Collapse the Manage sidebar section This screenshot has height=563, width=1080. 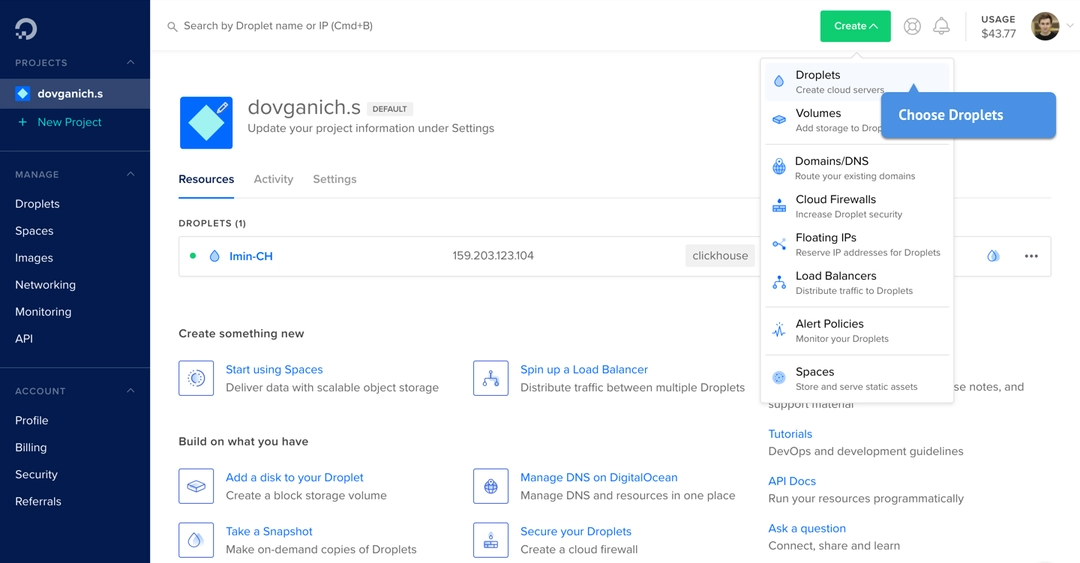click(x=130, y=174)
